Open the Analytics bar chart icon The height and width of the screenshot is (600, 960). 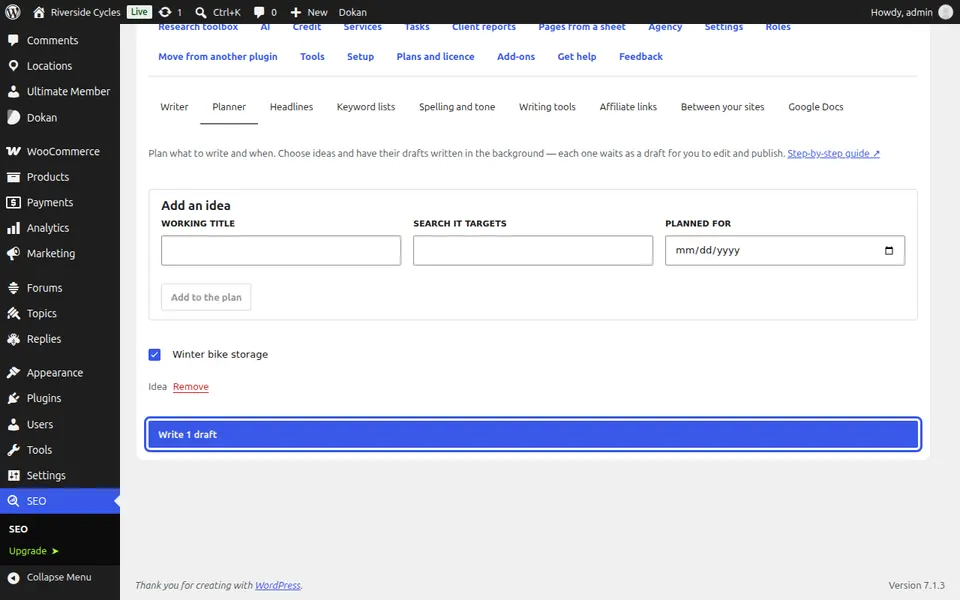tap(13, 228)
